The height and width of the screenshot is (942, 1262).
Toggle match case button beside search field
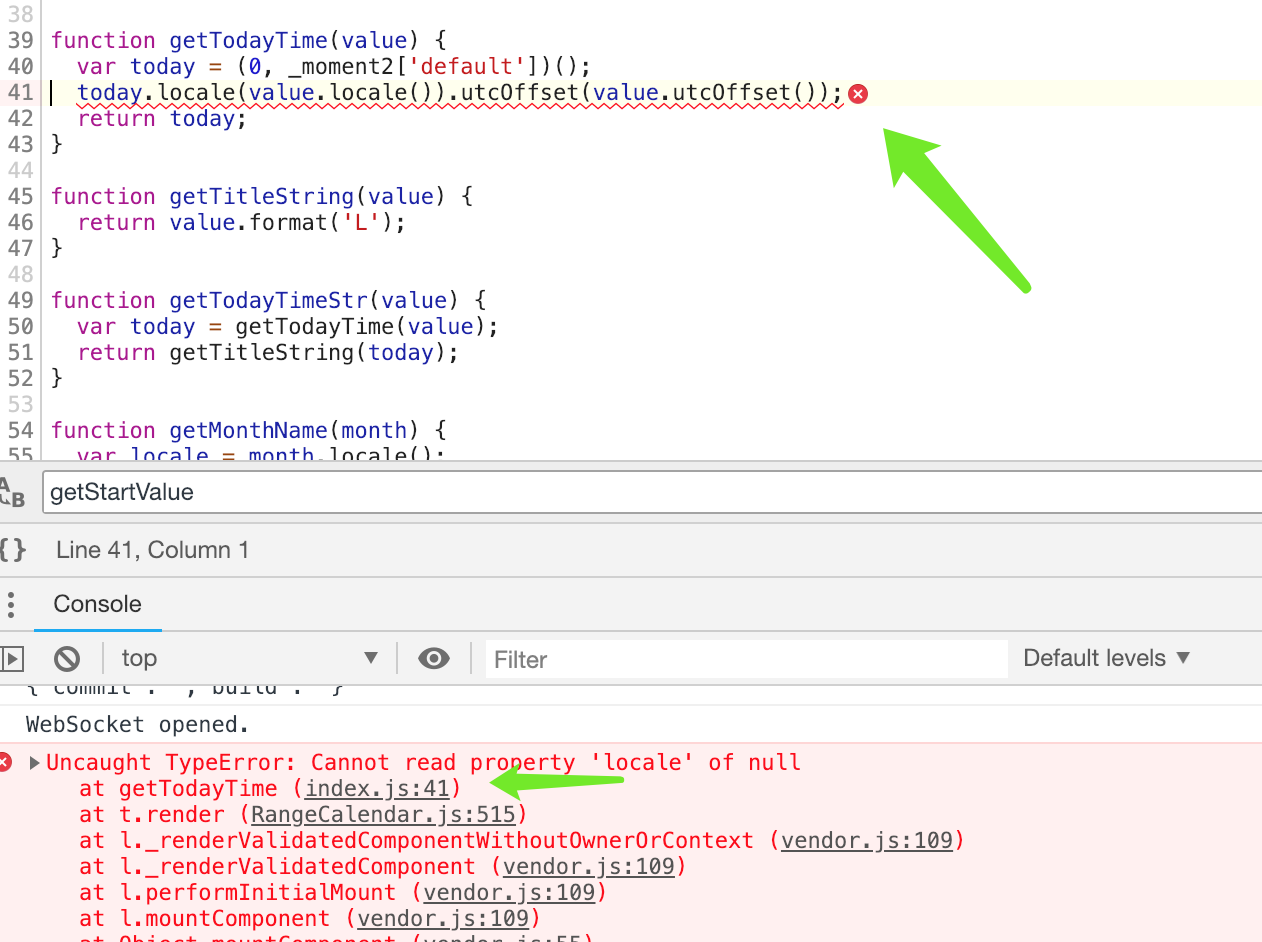tap(11, 492)
